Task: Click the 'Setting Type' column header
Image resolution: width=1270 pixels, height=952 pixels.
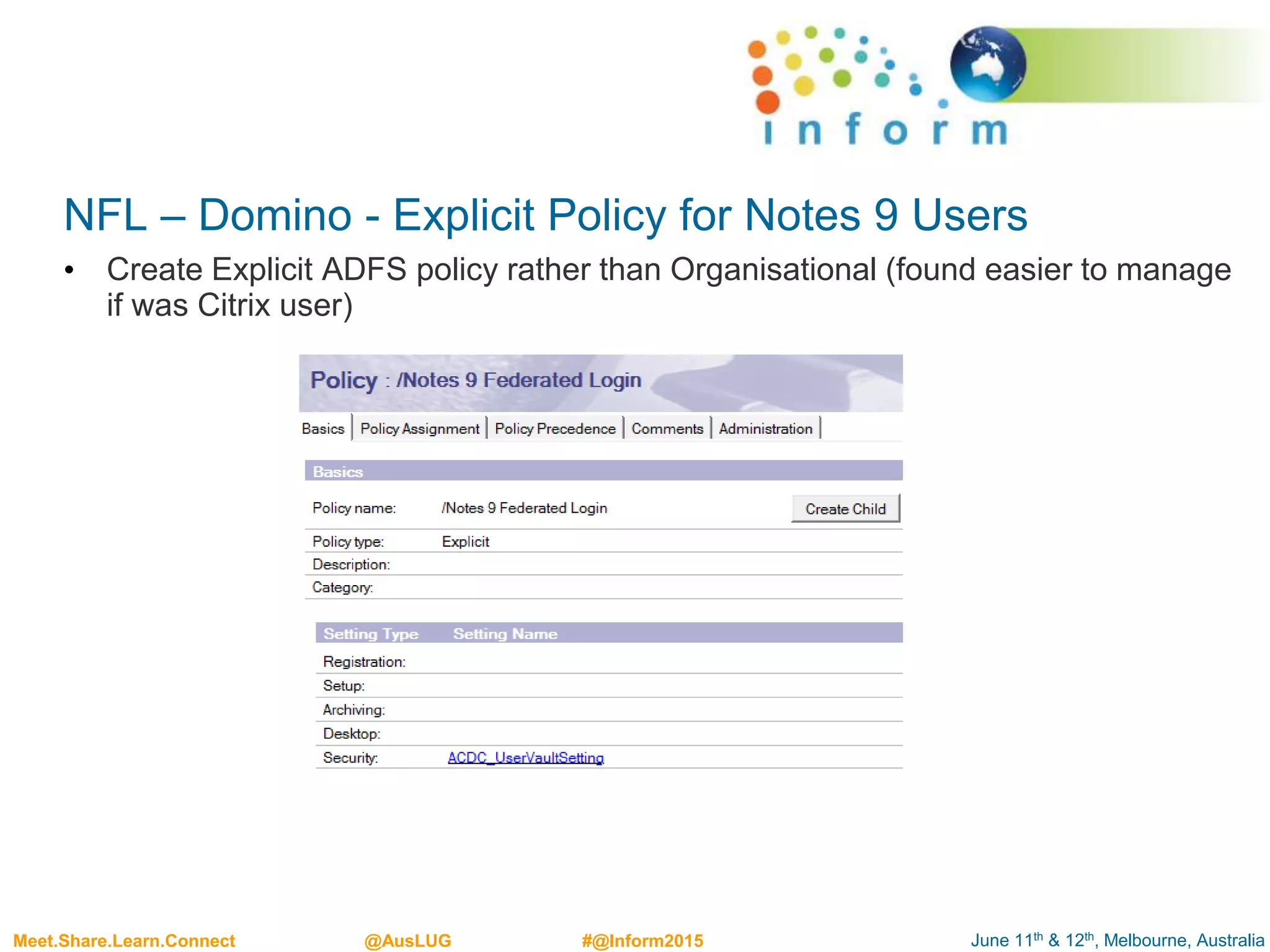Action: (x=371, y=633)
